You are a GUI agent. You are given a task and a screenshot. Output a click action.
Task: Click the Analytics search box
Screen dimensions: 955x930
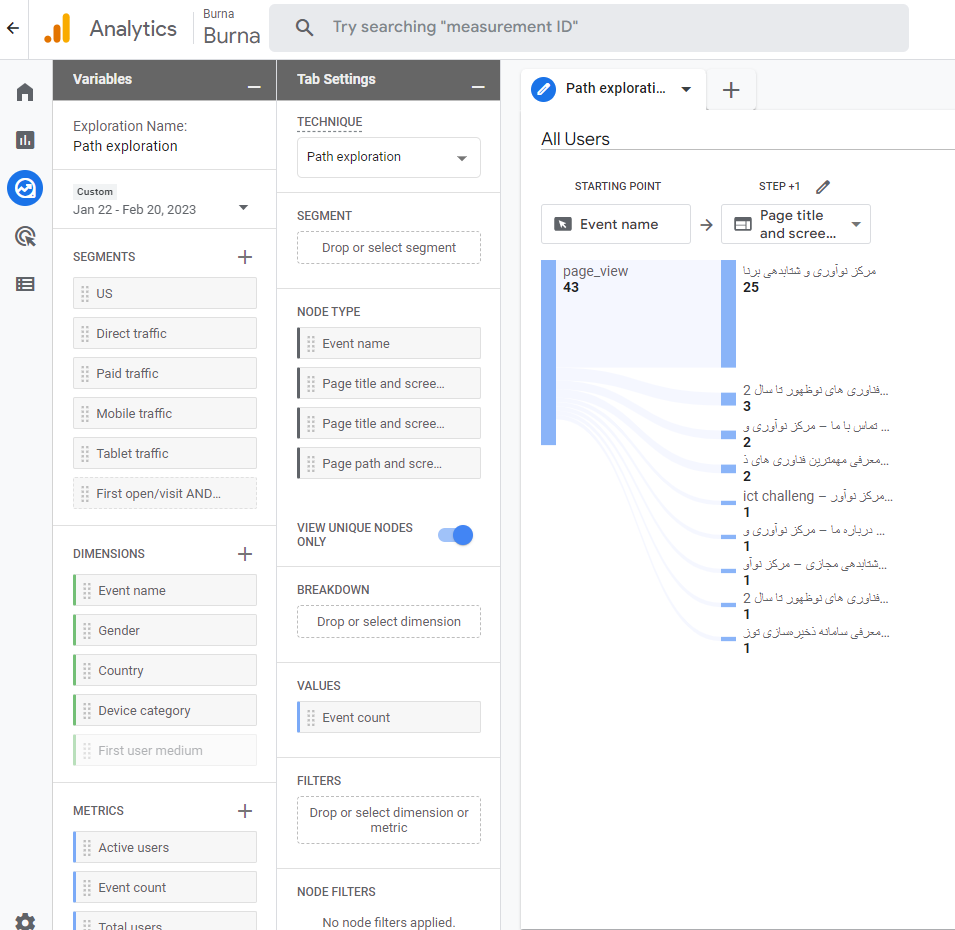pyautogui.click(x=588, y=28)
